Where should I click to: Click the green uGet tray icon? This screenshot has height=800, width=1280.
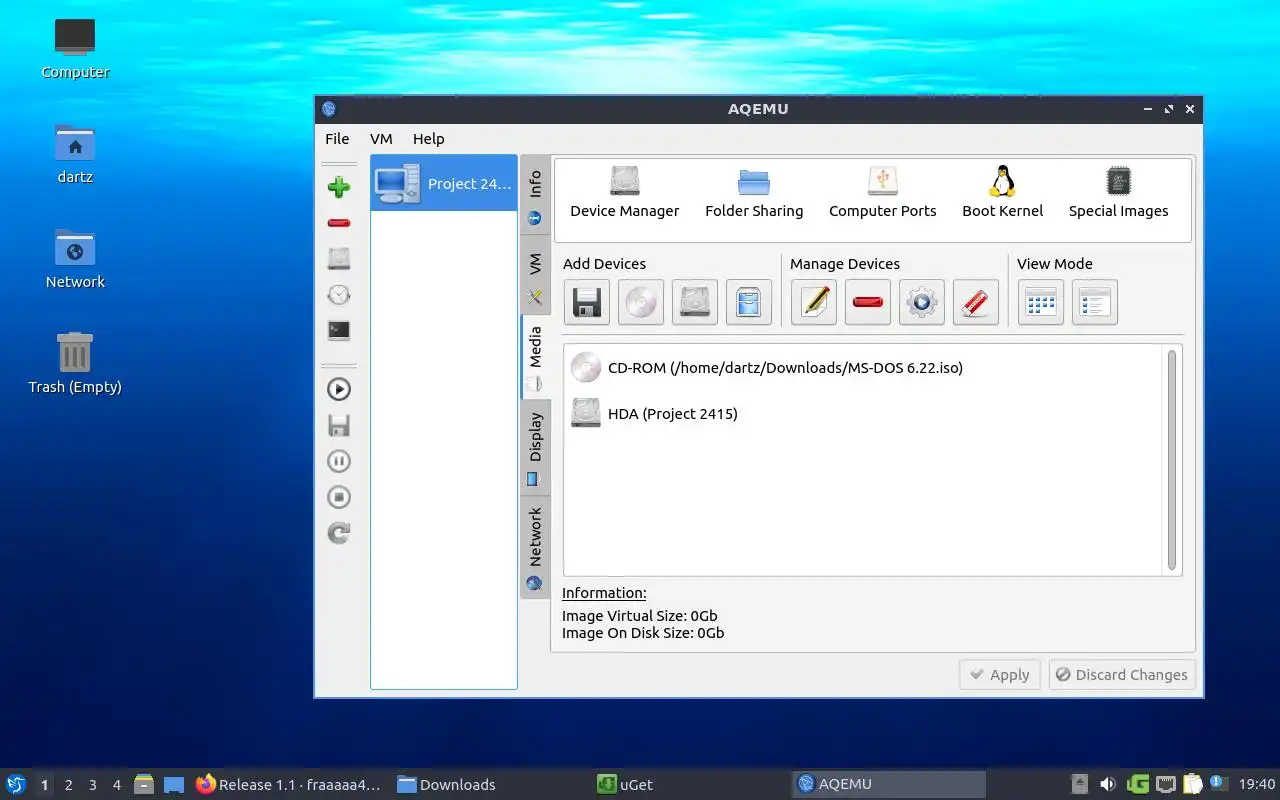[1137, 785]
